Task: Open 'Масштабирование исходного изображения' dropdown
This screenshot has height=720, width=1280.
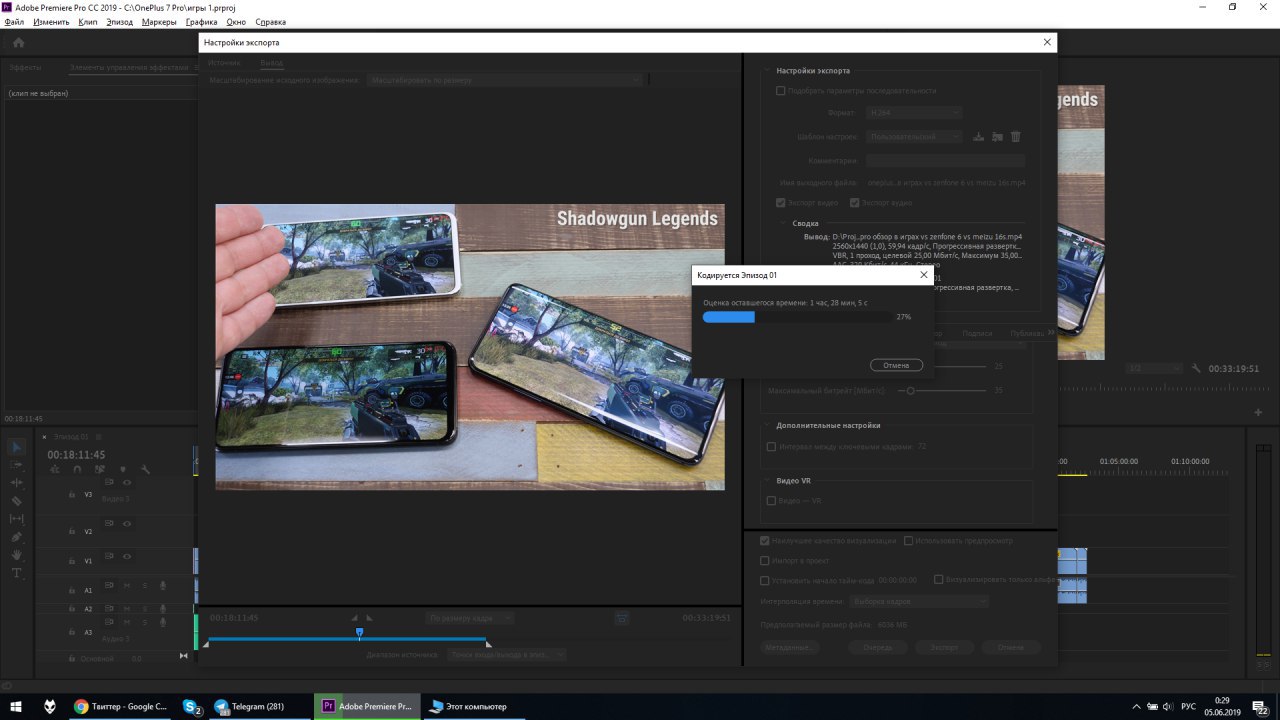Action: tap(504, 80)
